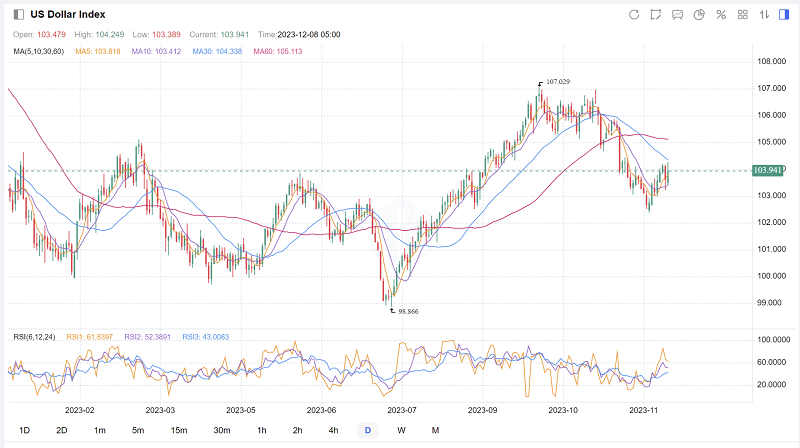Click the RSI(6,12,24) indicator label
The image size is (800, 448).
point(31,336)
